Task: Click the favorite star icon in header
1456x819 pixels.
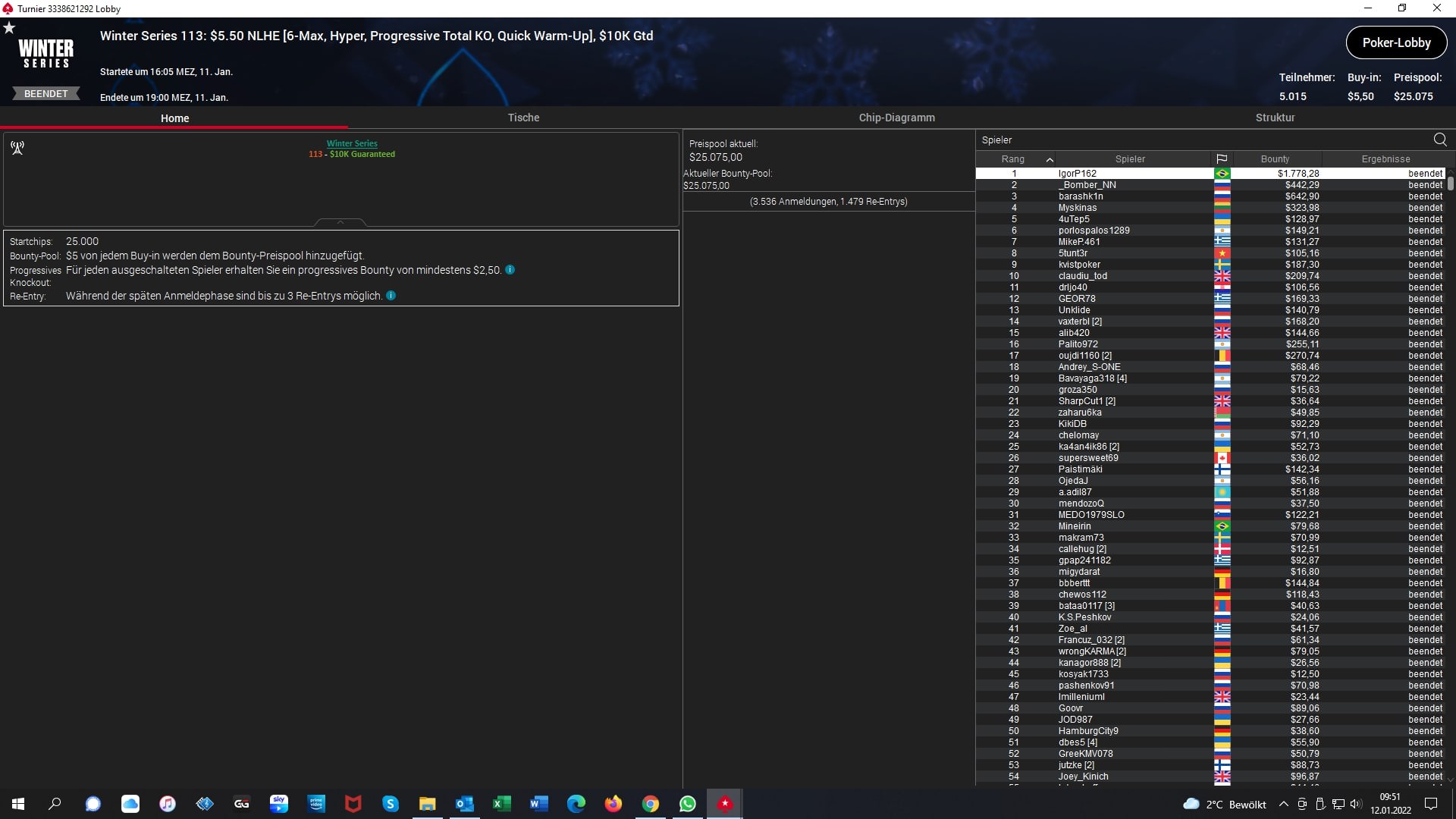Action: click(9, 28)
